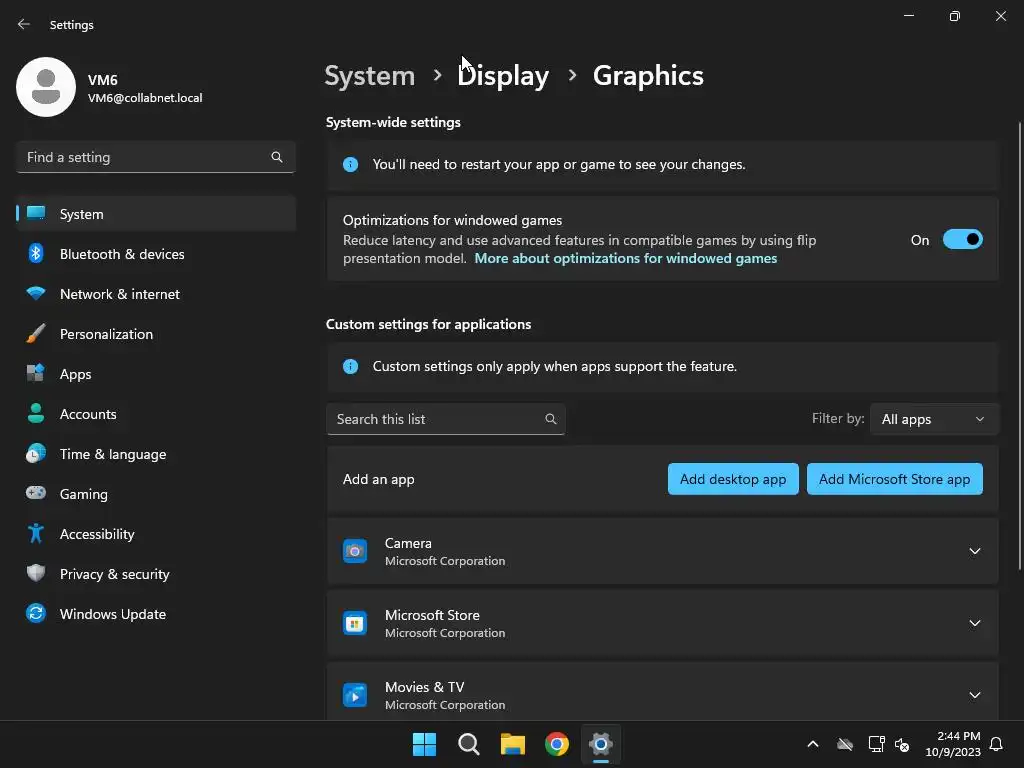Click Time & language label
The image size is (1024, 768).
click(113, 454)
